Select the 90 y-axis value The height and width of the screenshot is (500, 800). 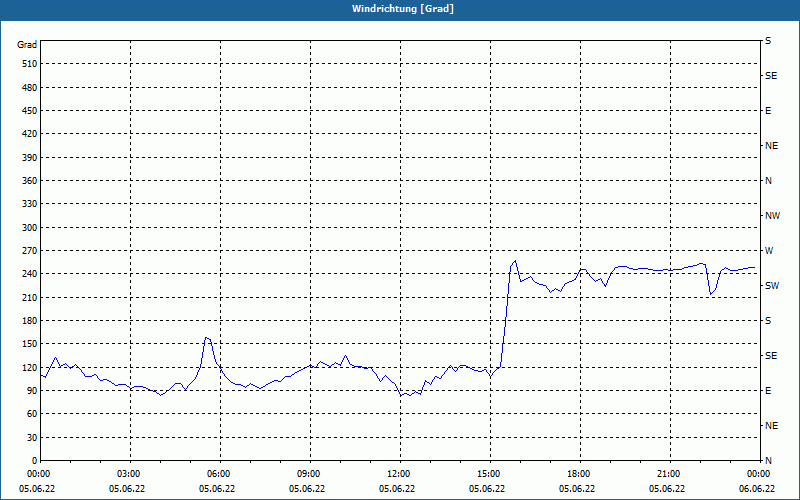pyautogui.click(x=32, y=391)
